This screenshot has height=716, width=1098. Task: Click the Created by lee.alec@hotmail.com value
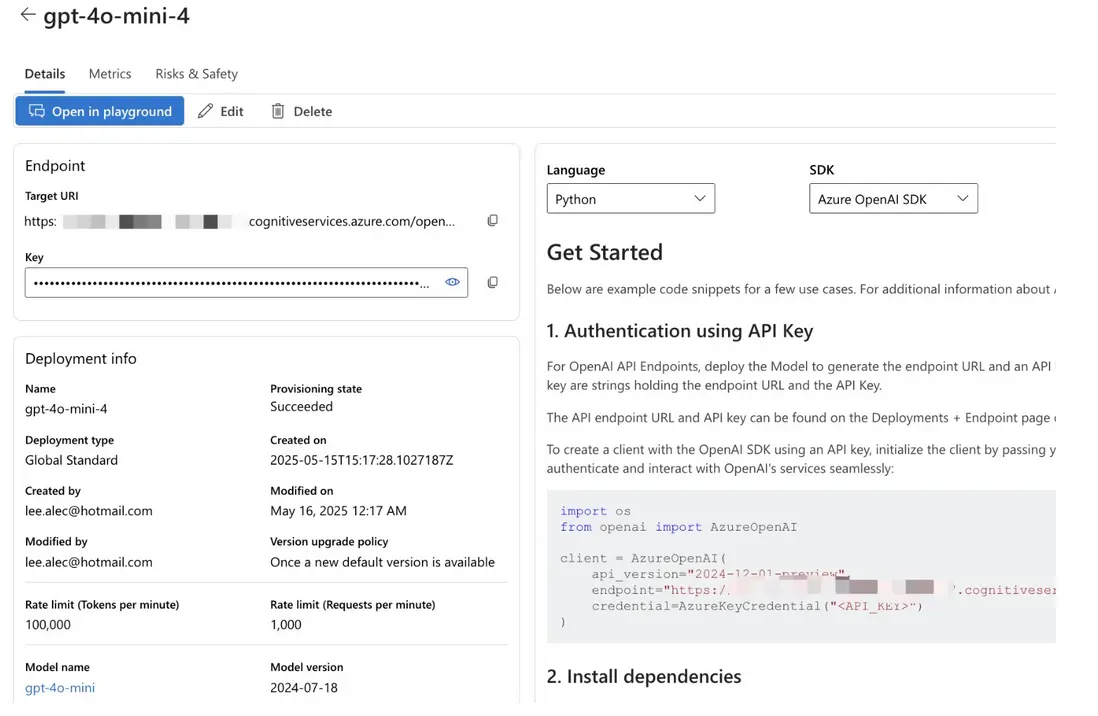click(x=88, y=511)
